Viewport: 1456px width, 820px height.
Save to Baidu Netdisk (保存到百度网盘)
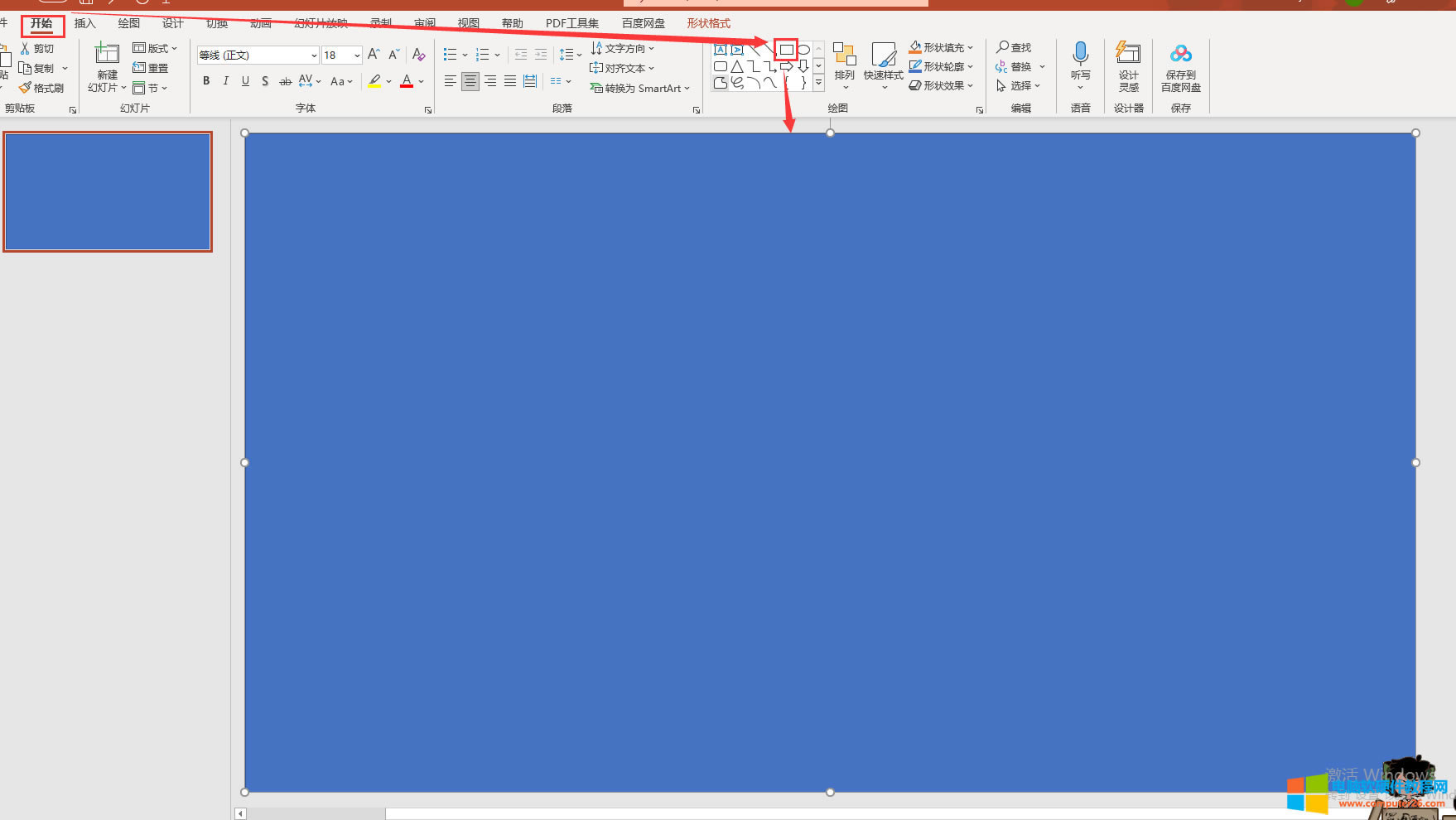tap(1181, 66)
